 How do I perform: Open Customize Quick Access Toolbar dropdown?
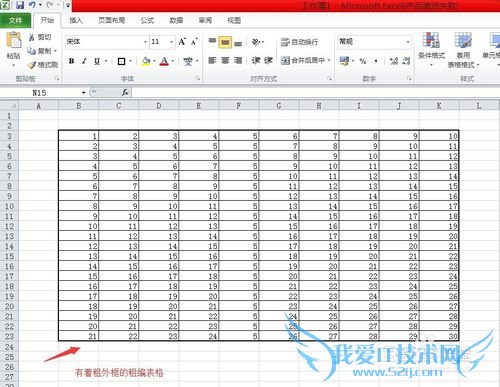click(x=68, y=5)
